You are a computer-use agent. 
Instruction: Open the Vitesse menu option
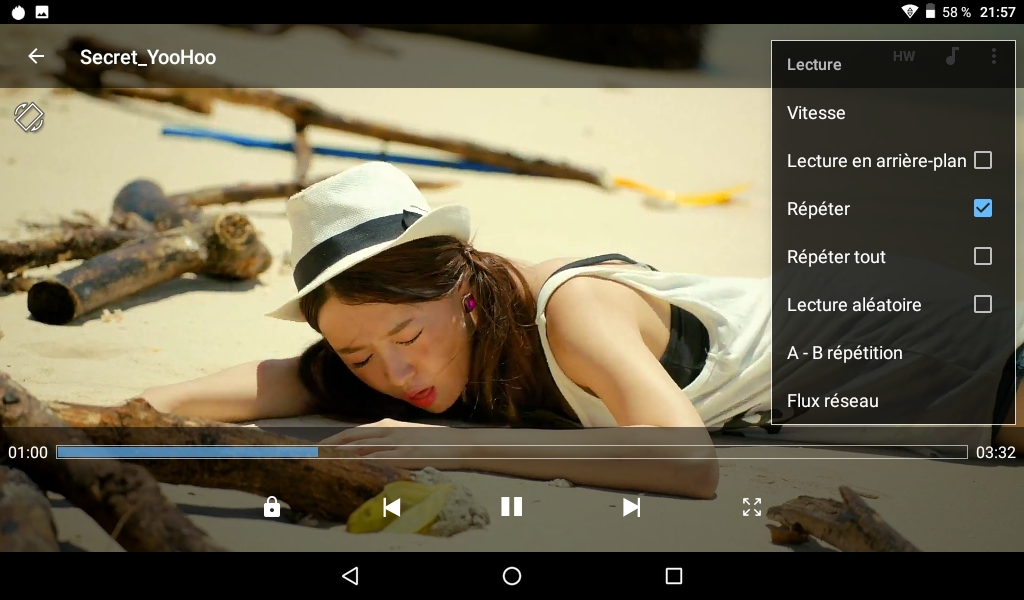(x=816, y=113)
